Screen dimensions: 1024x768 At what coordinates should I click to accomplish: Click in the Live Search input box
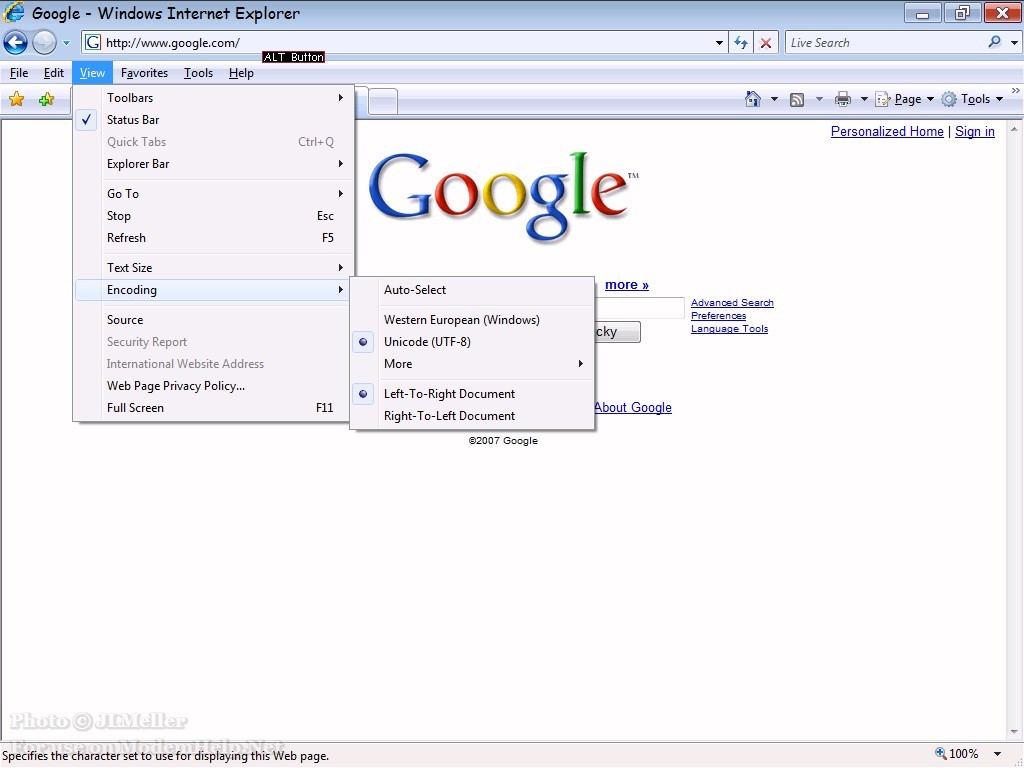(x=885, y=43)
